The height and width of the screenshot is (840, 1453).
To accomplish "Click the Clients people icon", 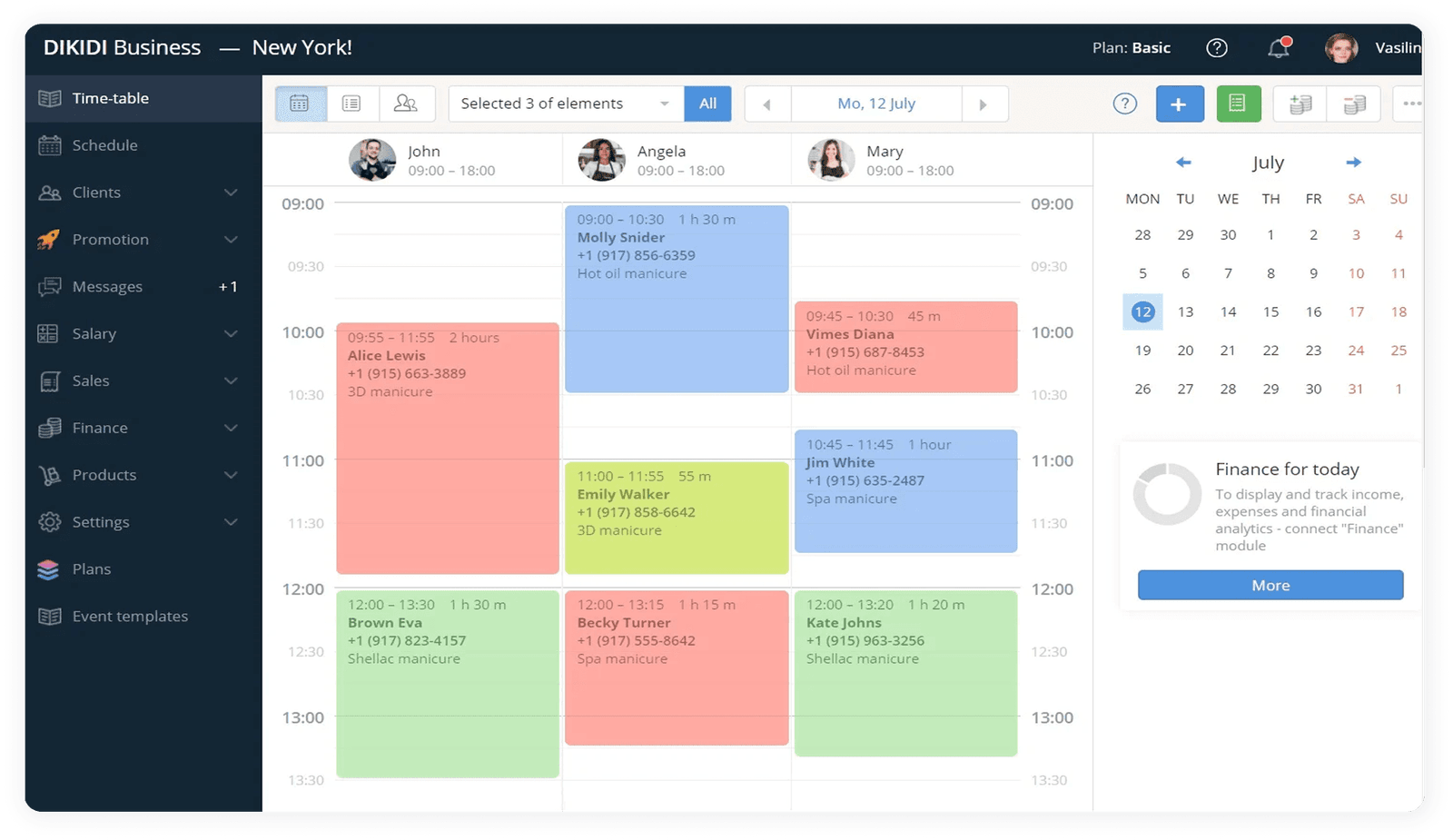I will 49,193.
